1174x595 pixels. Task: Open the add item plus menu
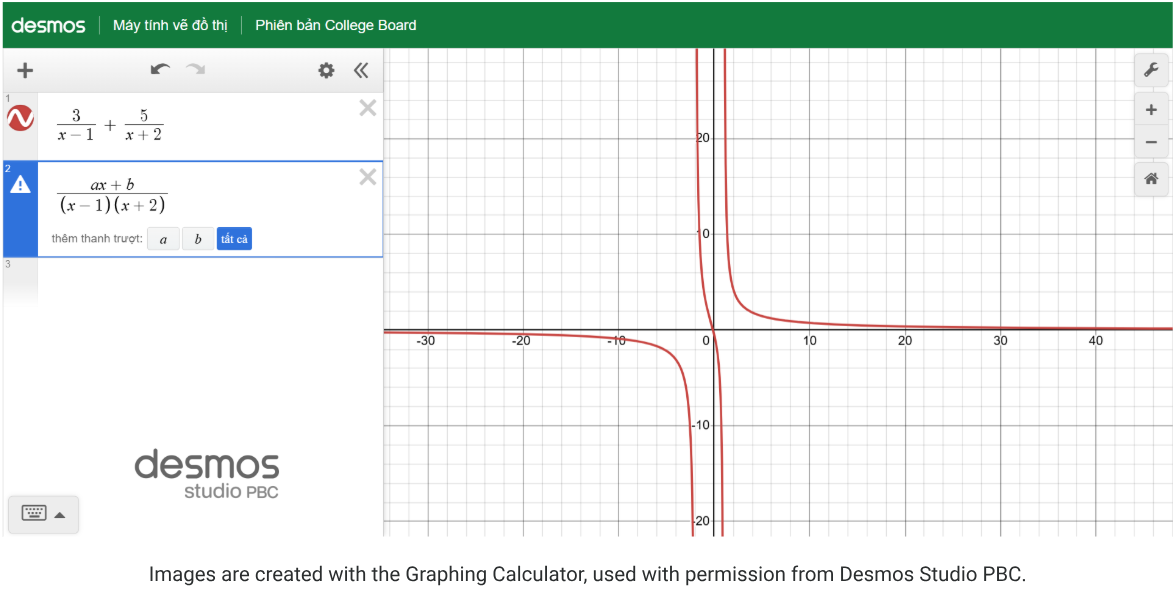click(x=25, y=71)
